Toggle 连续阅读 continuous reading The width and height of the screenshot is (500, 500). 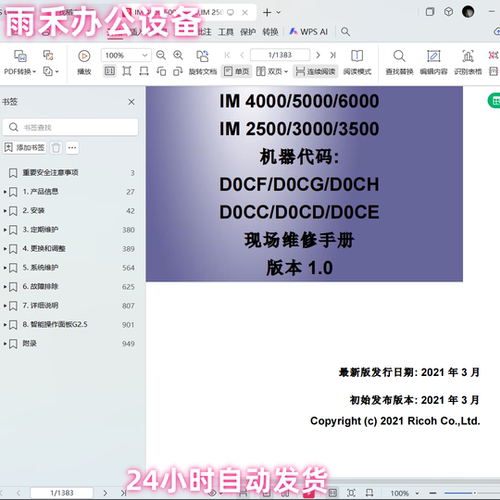pos(316,71)
